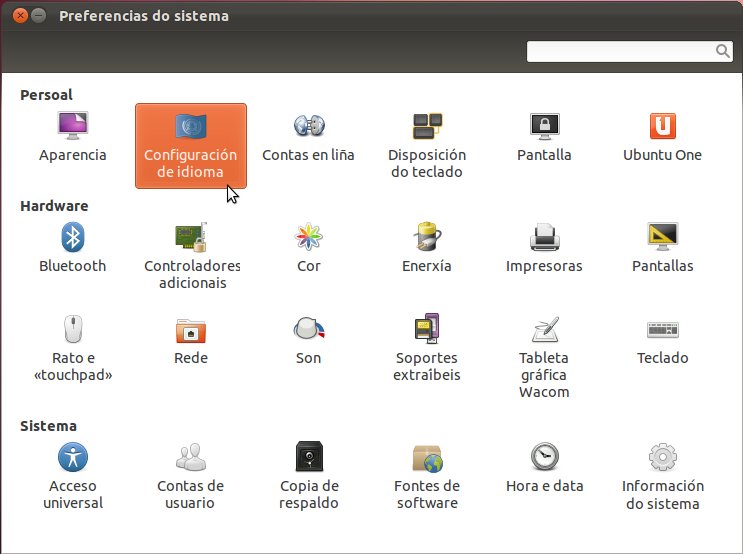This screenshot has width=743, height=554.
Task: Open Hora e data settings
Action: (x=544, y=467)
